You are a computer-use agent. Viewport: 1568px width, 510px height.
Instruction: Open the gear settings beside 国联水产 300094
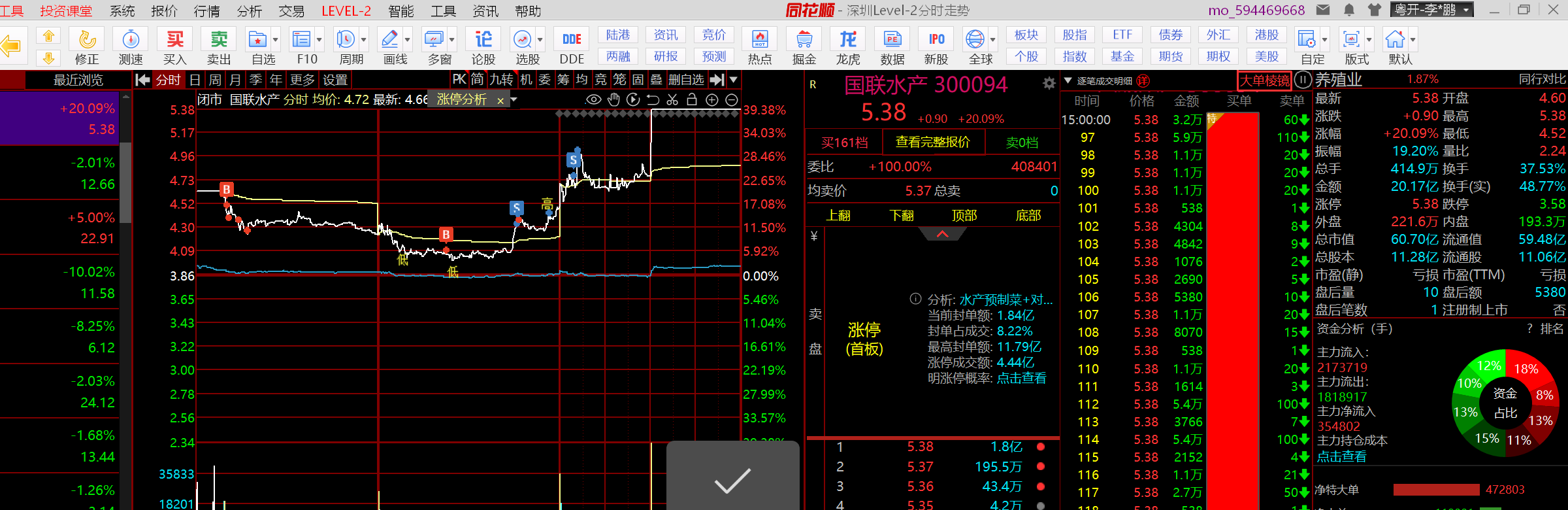[1049, 84]
